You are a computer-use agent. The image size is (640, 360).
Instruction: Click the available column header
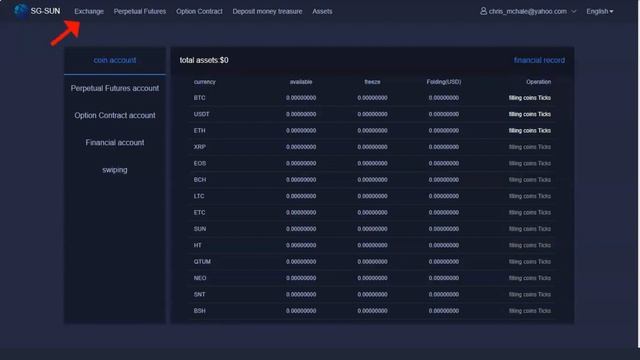pos(301,82)
